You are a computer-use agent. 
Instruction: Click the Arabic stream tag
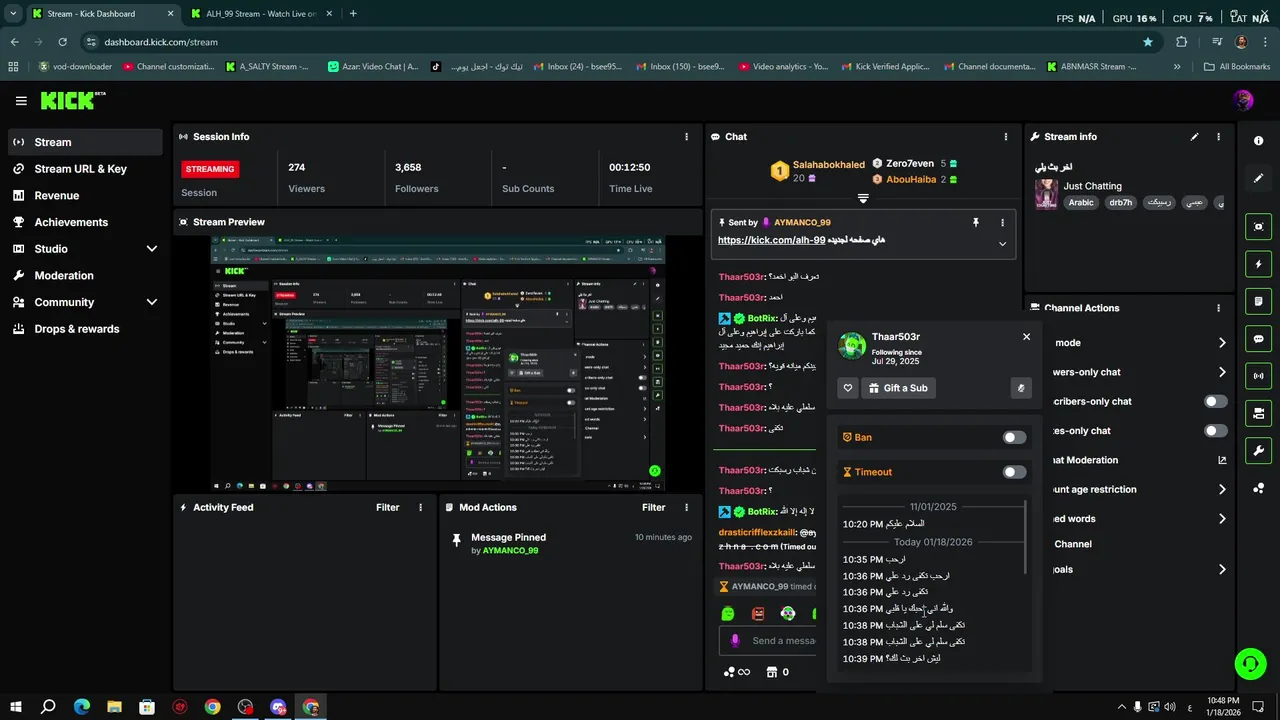[1081, 202]
